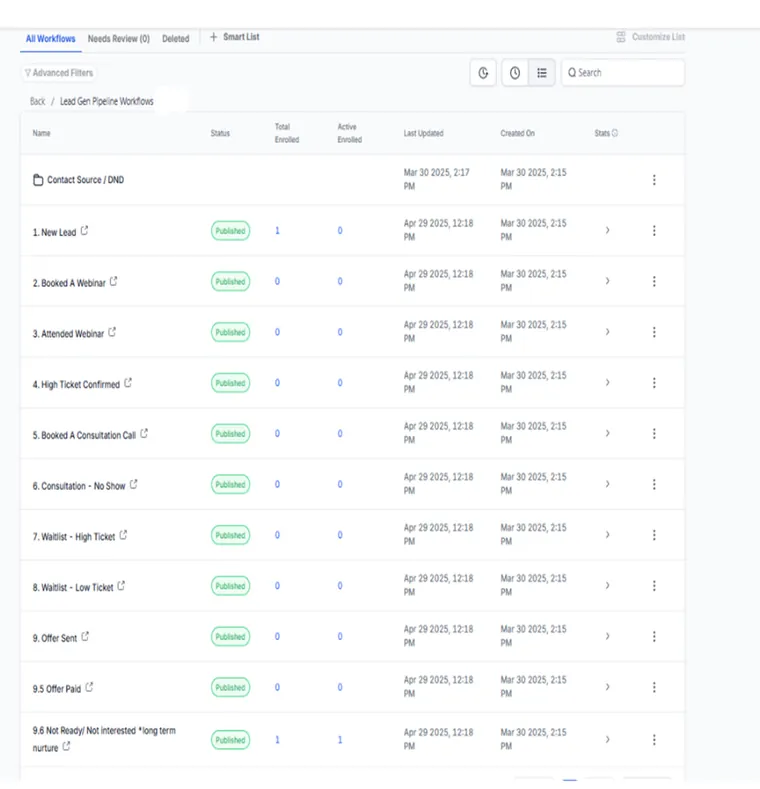Open the external link icon beside 5. Booked A Consultation Call
The width and height of the screenshot is (760, 789).
(144, 433)
